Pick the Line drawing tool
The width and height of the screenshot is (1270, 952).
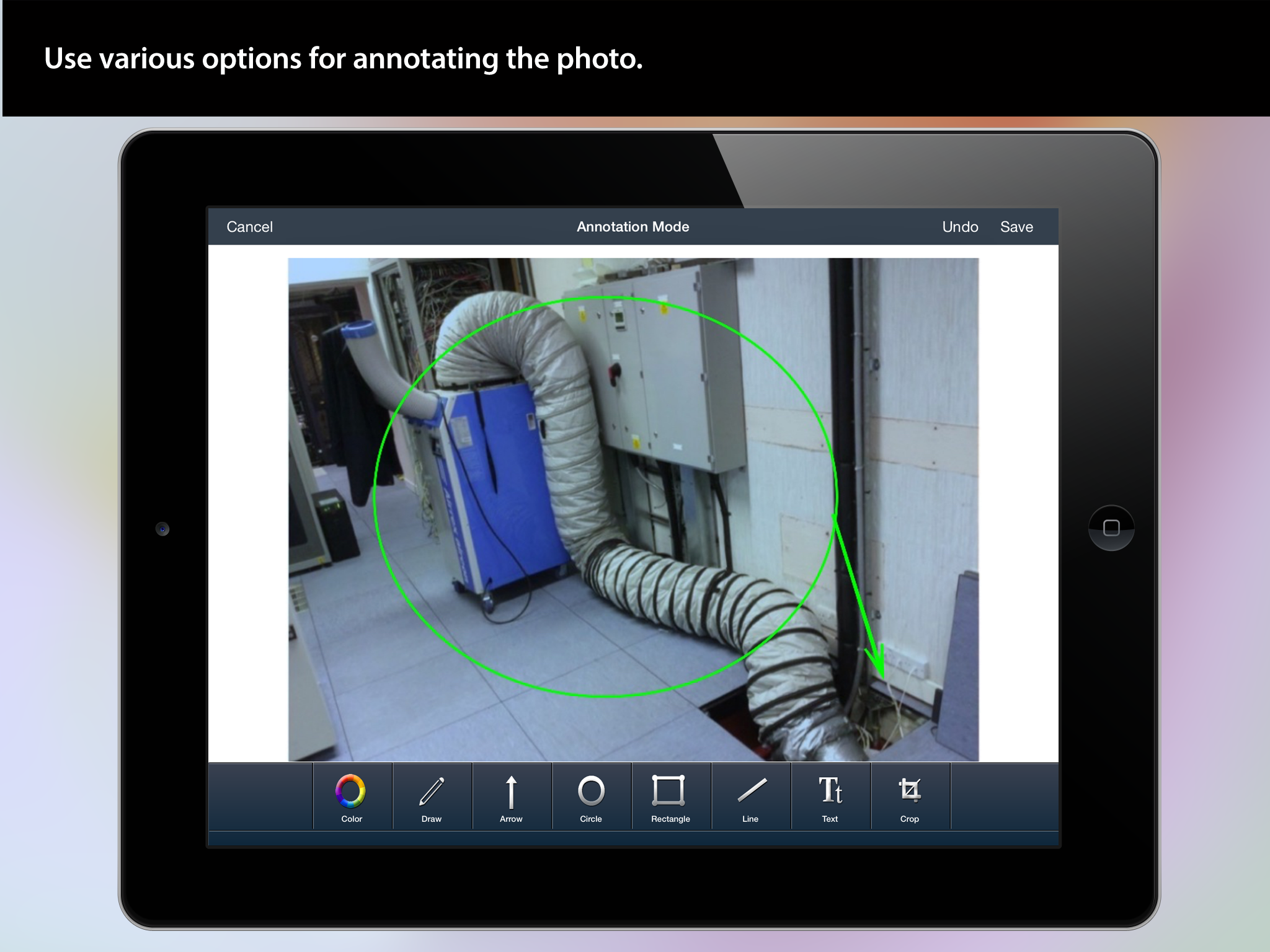coord(750,797)
